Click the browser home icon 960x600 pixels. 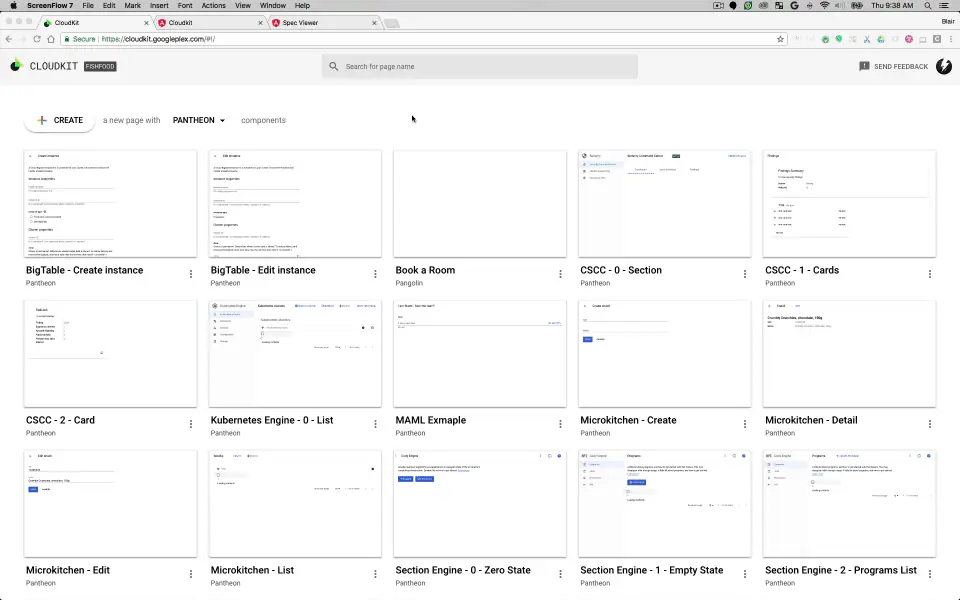[51, 39]
